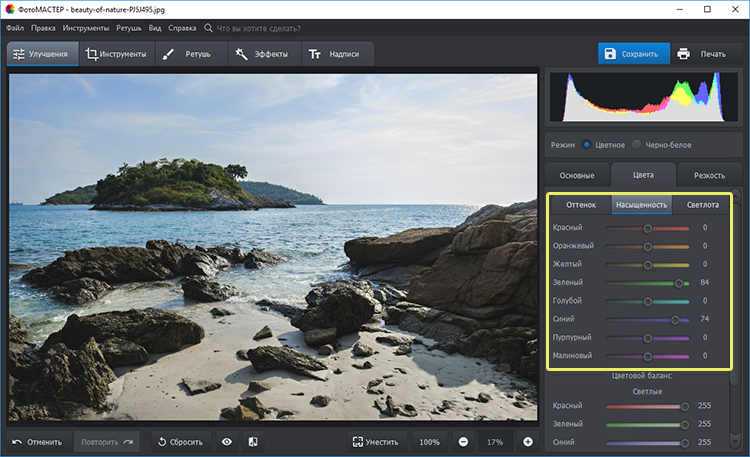The width and height of the screenshot is (750, 457).
Task: Click the Зеленый saturation slider handle
Action: 679,283
